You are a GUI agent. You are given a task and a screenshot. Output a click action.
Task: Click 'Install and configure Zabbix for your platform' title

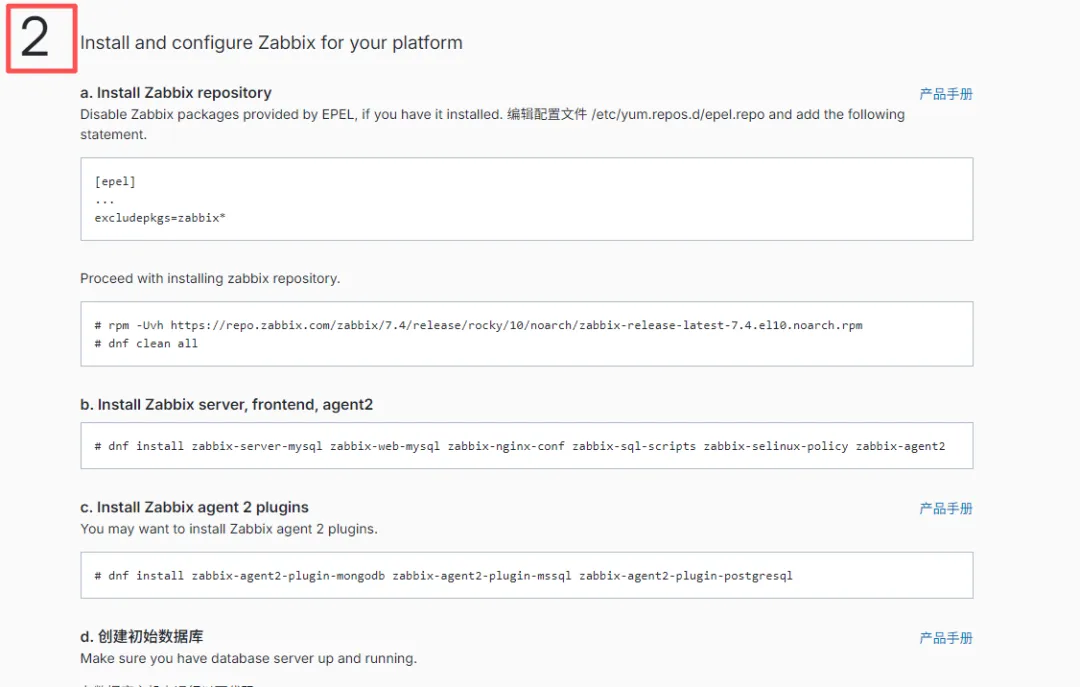point(271,43)
